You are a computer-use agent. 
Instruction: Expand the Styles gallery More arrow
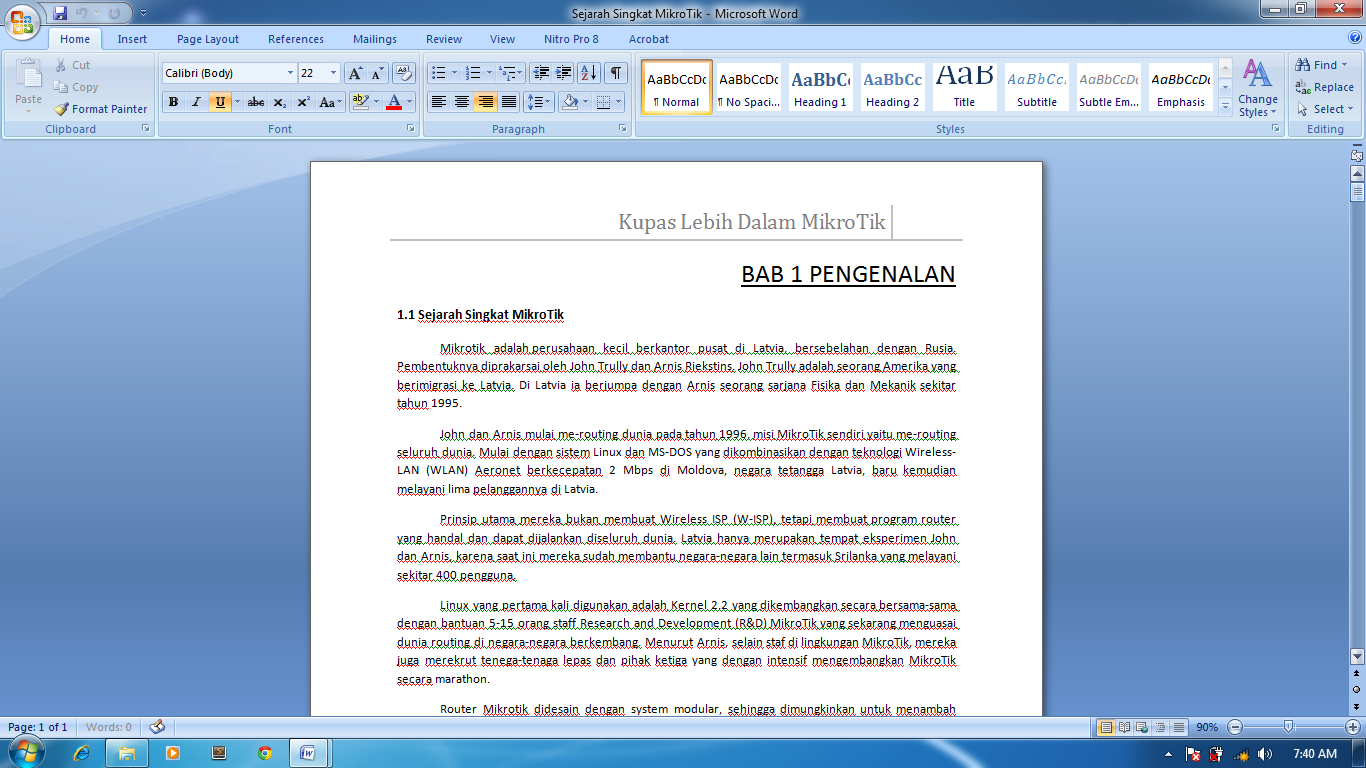(x=1226, y=108)
